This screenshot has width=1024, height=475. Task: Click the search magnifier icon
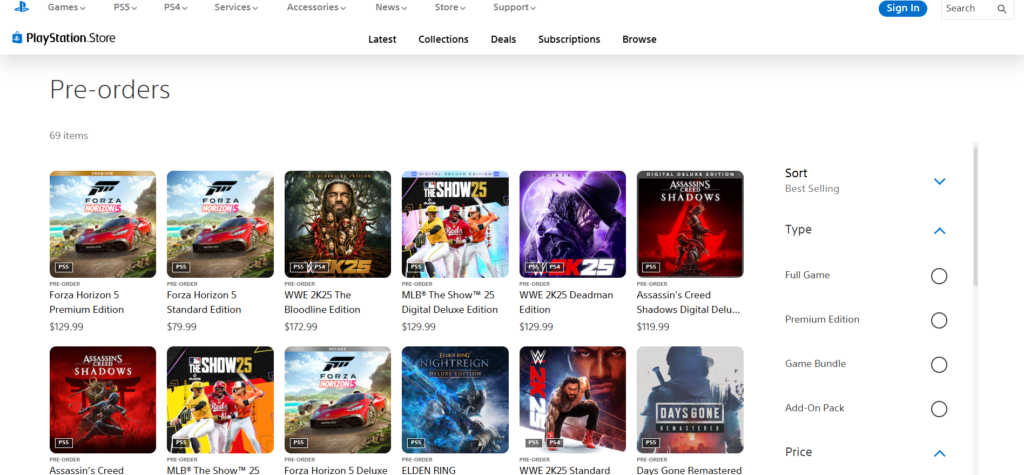tap(1002, 8)
